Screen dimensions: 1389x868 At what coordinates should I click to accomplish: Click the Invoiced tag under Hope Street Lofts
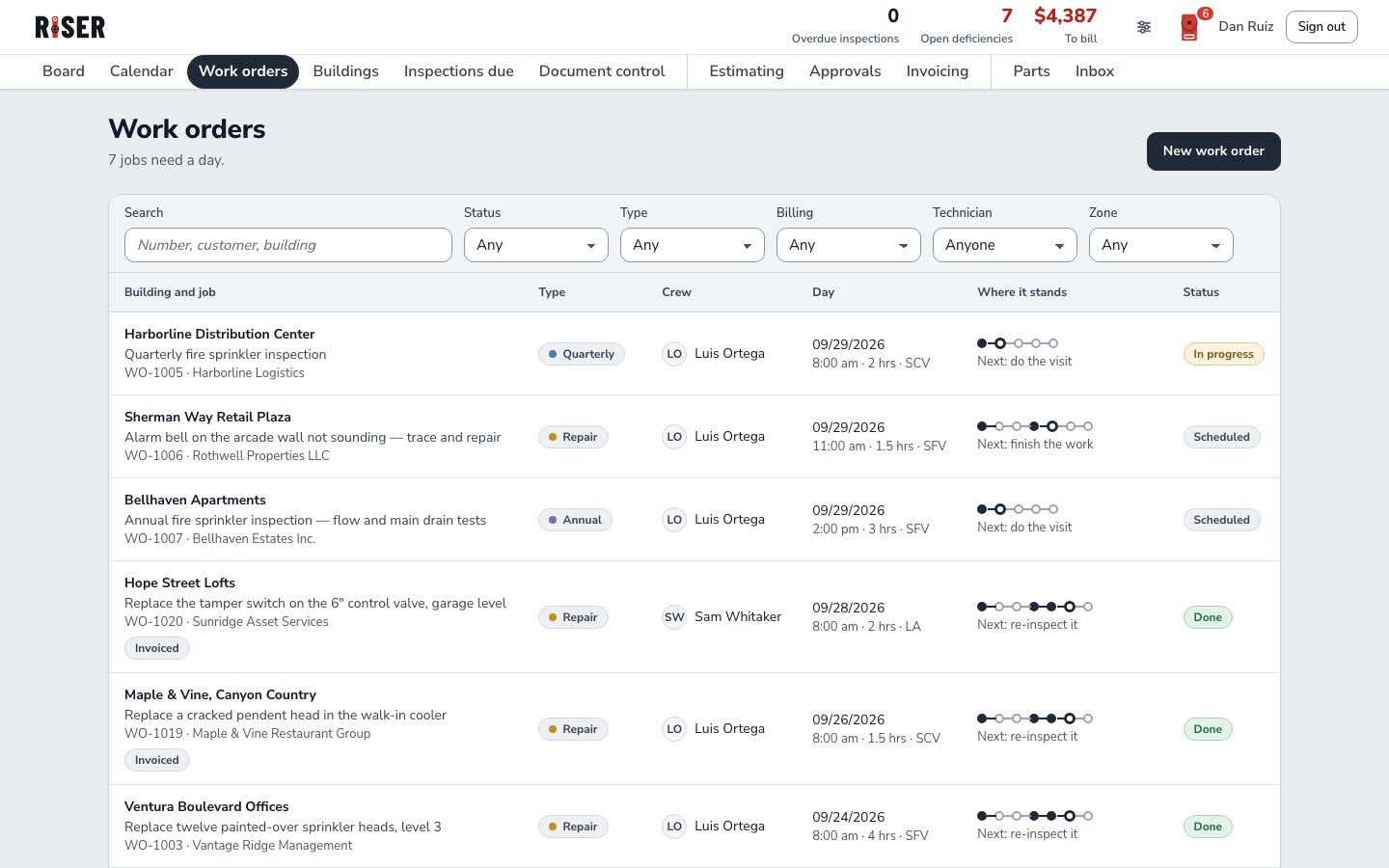[157, 648]
